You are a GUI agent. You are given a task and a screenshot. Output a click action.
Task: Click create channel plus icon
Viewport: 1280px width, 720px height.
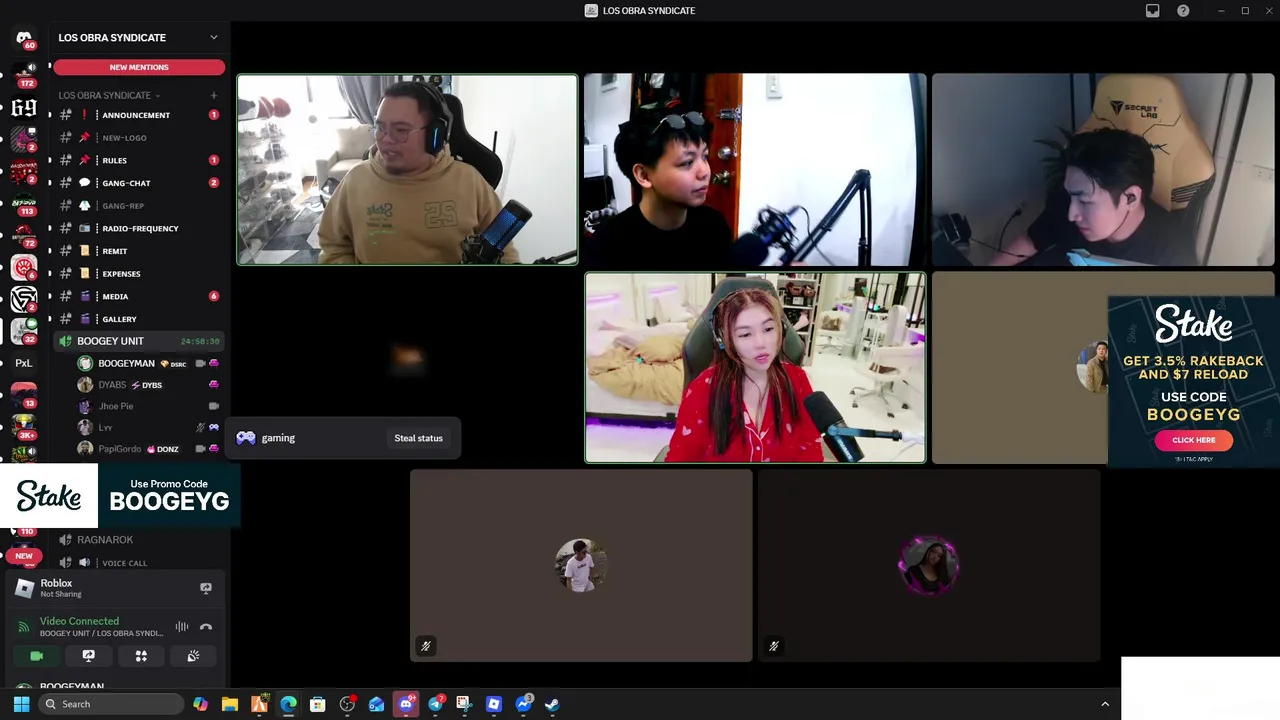(x=213, y=95)
